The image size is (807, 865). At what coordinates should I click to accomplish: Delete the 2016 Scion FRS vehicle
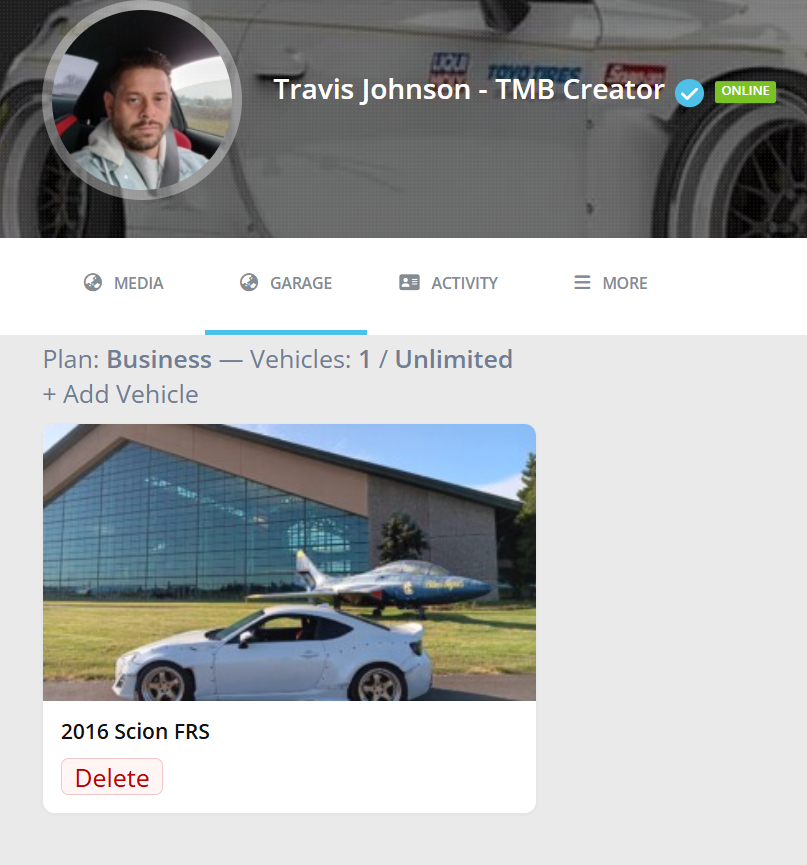[112, 777]
